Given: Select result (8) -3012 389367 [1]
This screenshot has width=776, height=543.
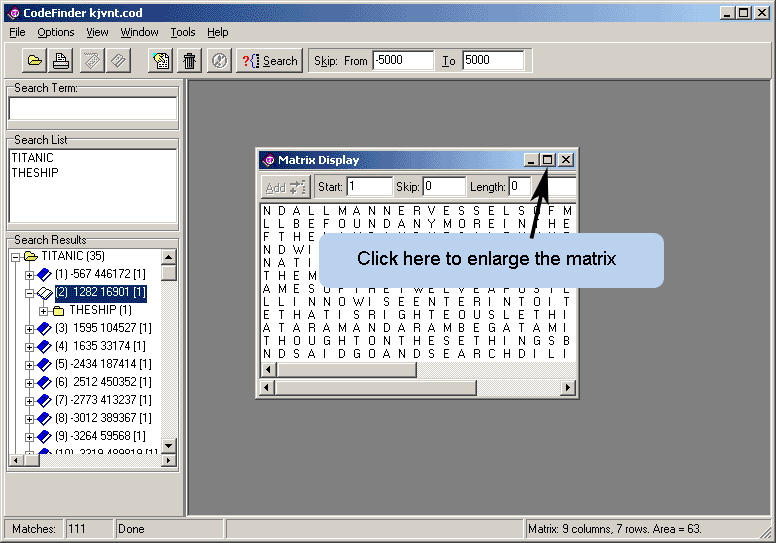Looking at the screenshot, I should [103, 418].
